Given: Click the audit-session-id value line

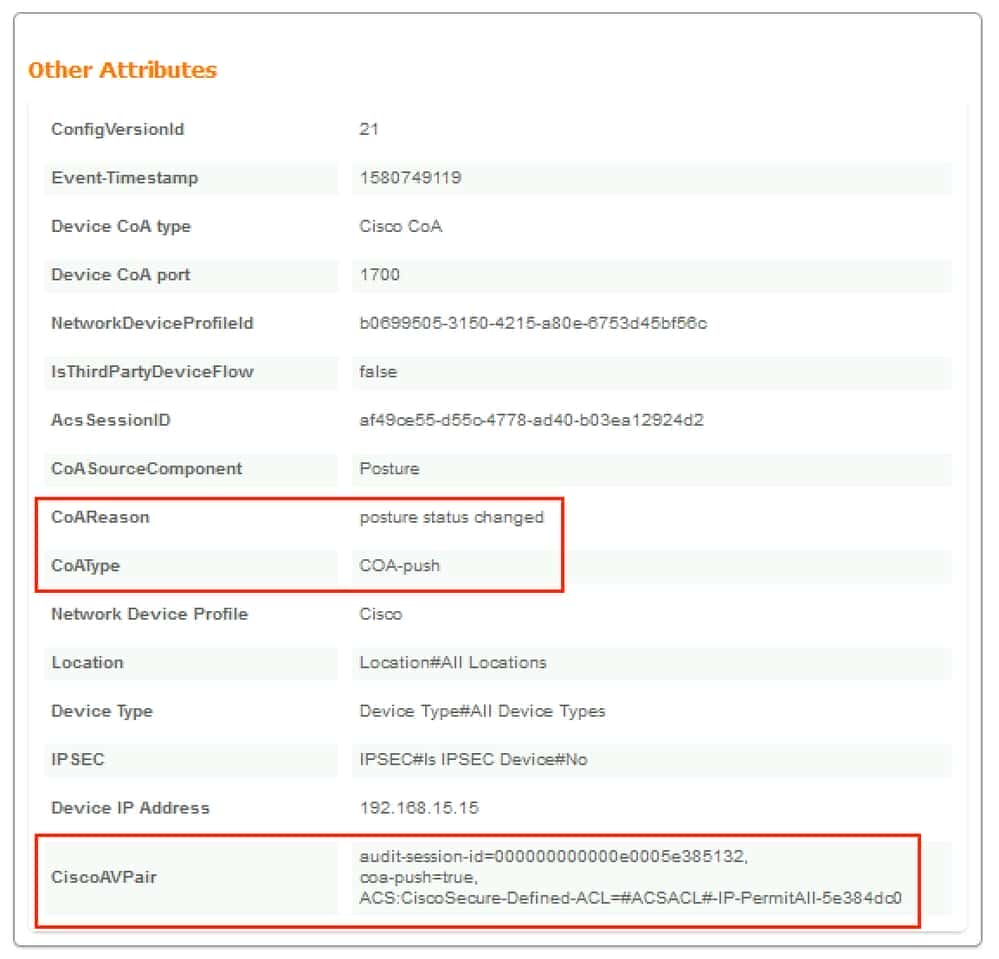Looking at the screenshot, I should click(554, 856).
